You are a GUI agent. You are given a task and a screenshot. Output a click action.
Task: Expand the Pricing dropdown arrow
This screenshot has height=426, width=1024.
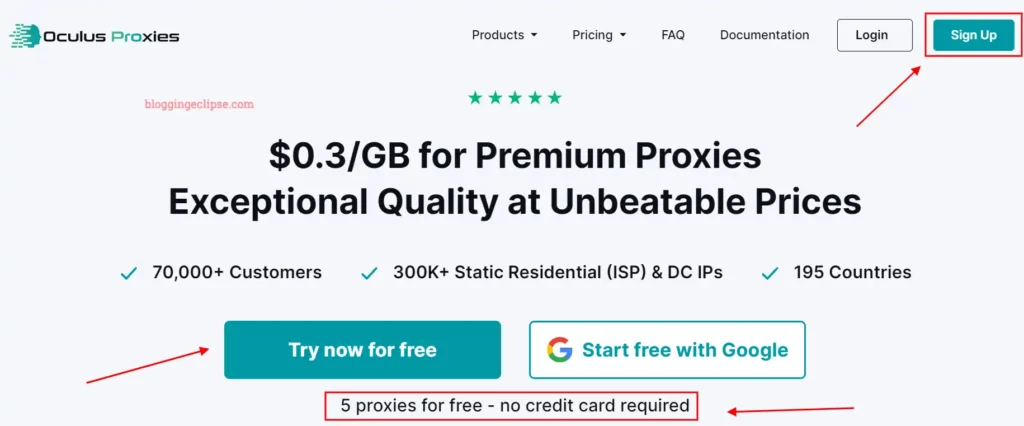pyautogui.click(x=623, y=35)
